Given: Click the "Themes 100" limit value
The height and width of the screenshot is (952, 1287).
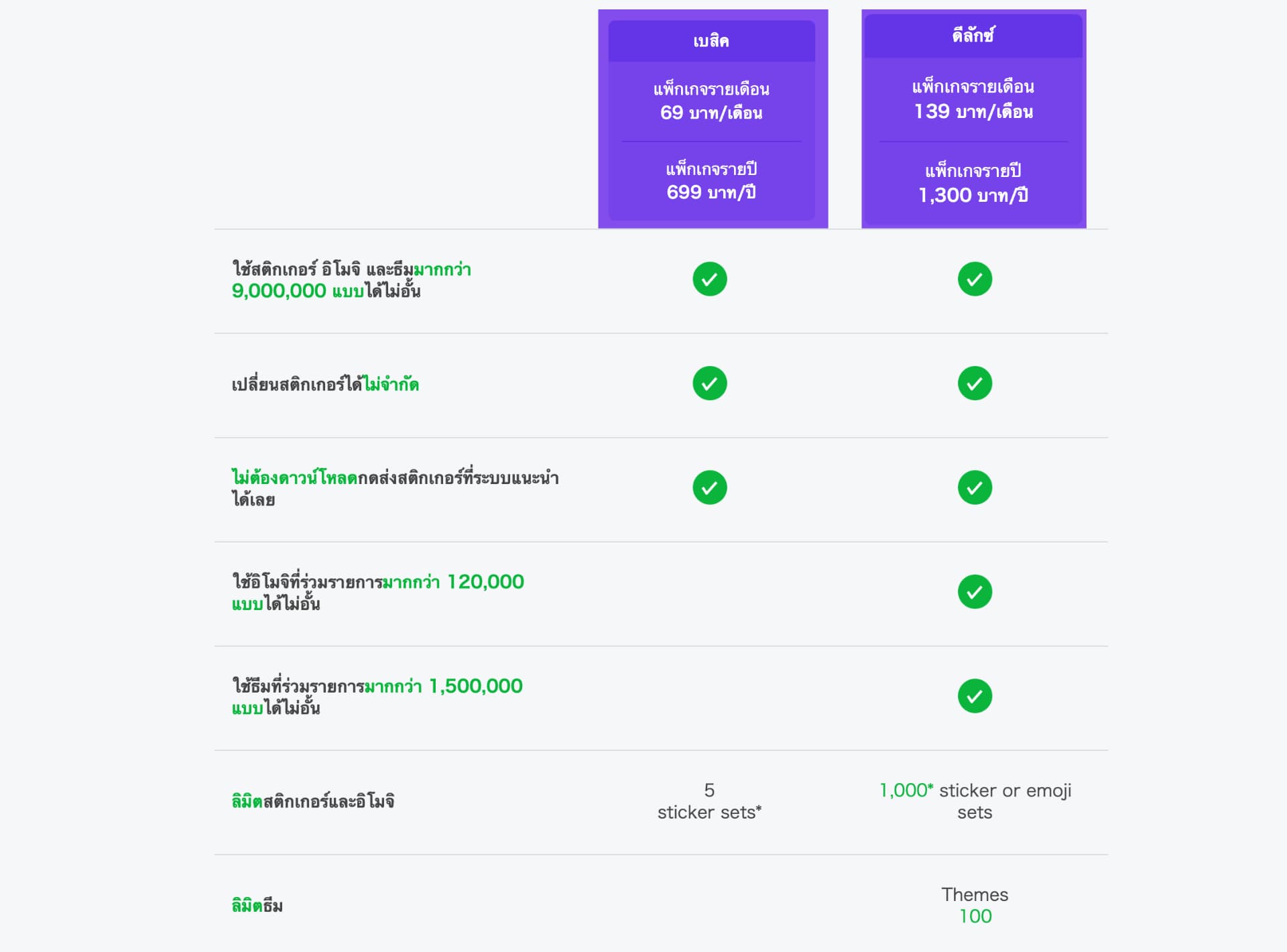Looking at the screenshot, I should 975,906.
